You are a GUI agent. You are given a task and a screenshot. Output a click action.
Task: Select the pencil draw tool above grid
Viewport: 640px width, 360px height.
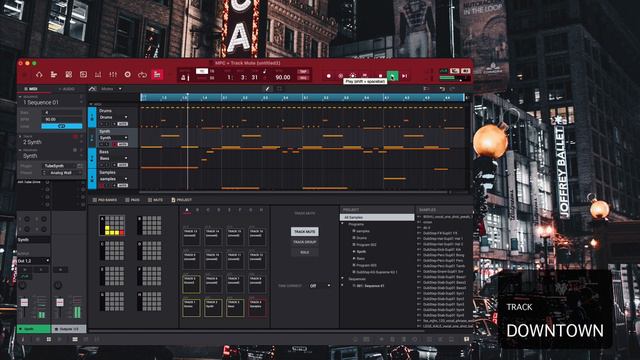pyautogui.click(x=267, y=89)
